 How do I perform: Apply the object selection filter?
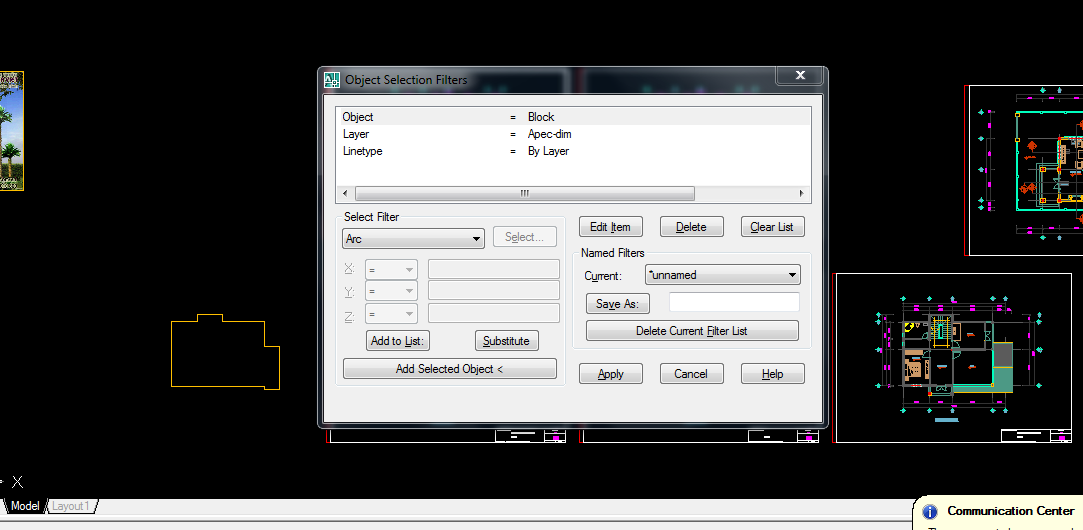tap(611, 374)
